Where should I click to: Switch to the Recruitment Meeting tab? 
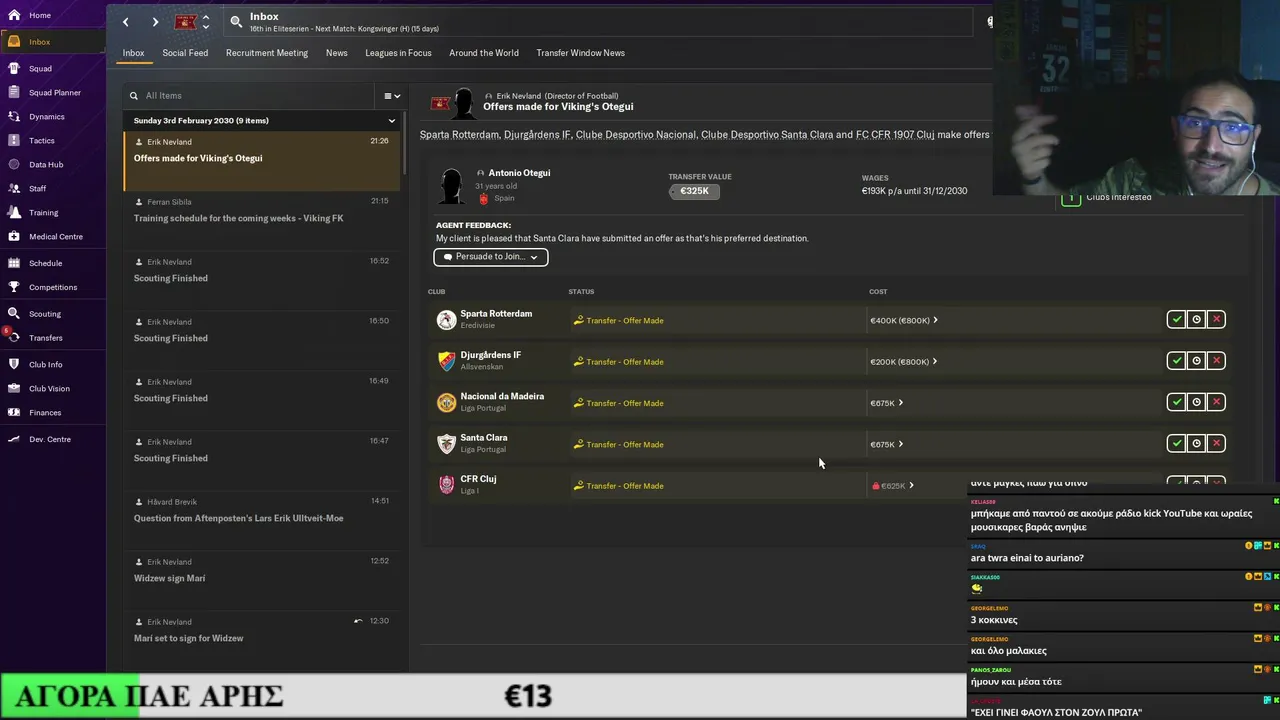(267, 53)
